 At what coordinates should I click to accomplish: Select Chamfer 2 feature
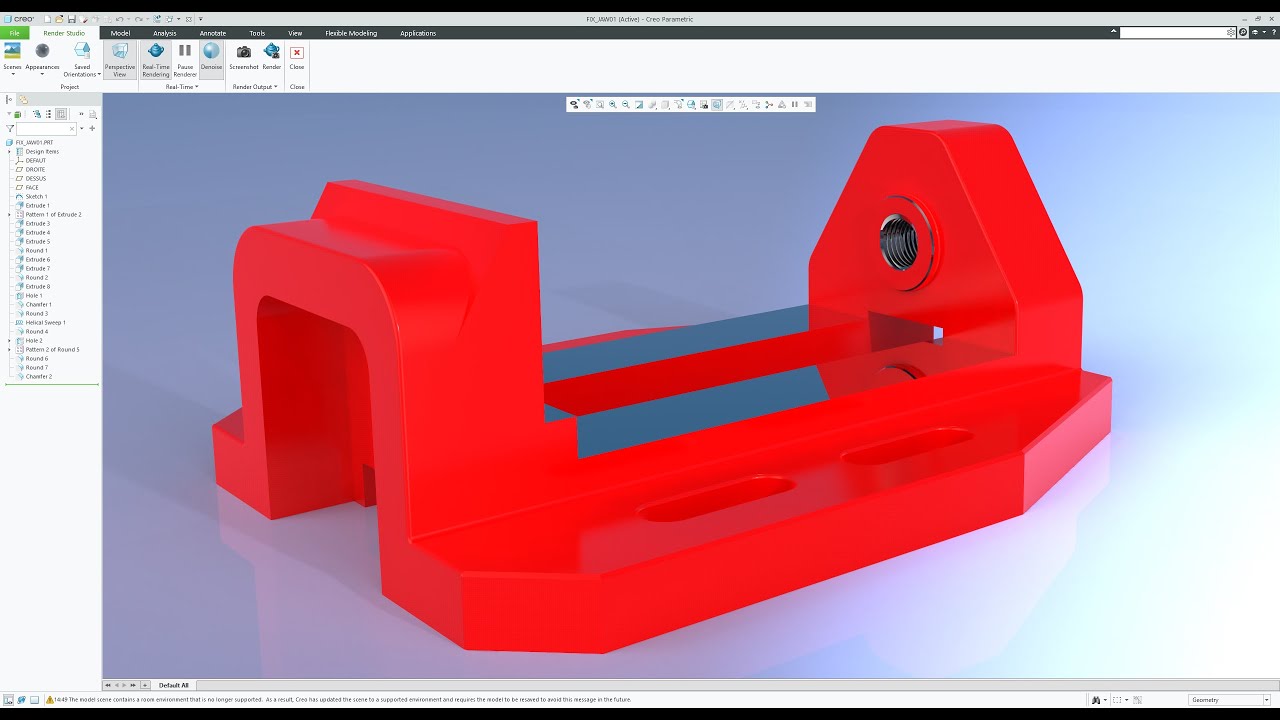(38, 377)
